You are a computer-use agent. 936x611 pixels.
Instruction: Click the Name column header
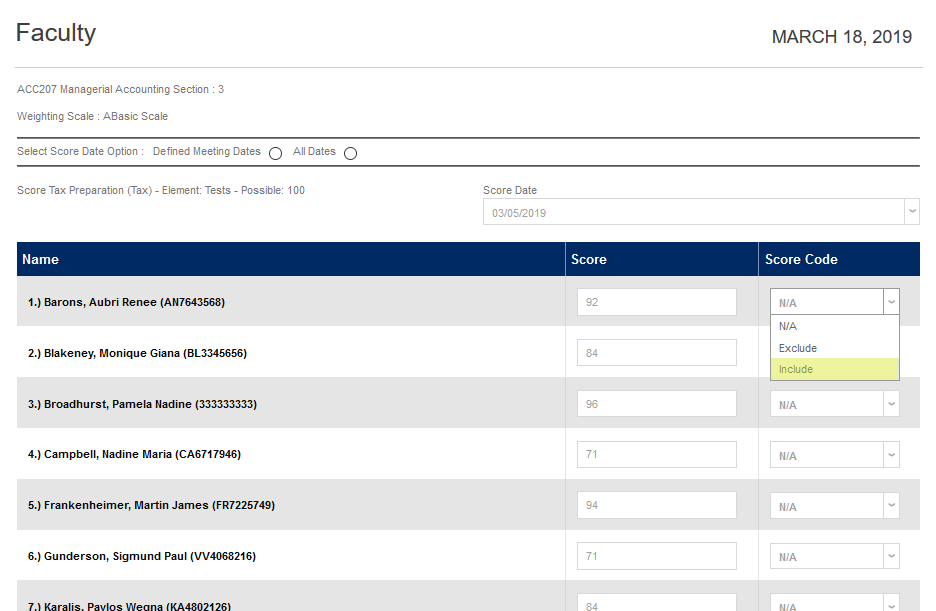(x=41, y=259)
